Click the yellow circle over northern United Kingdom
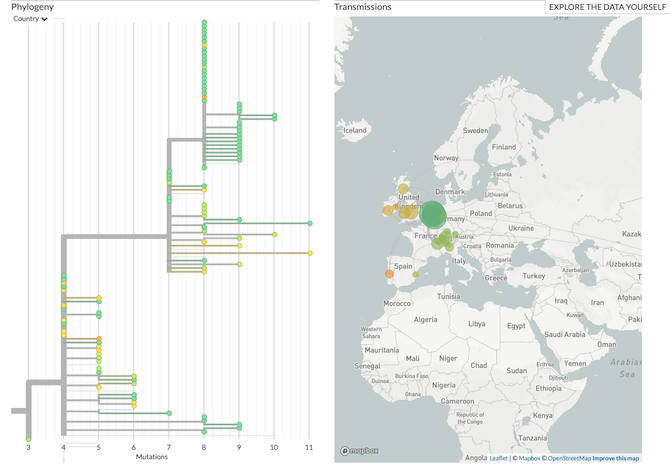 403,188
